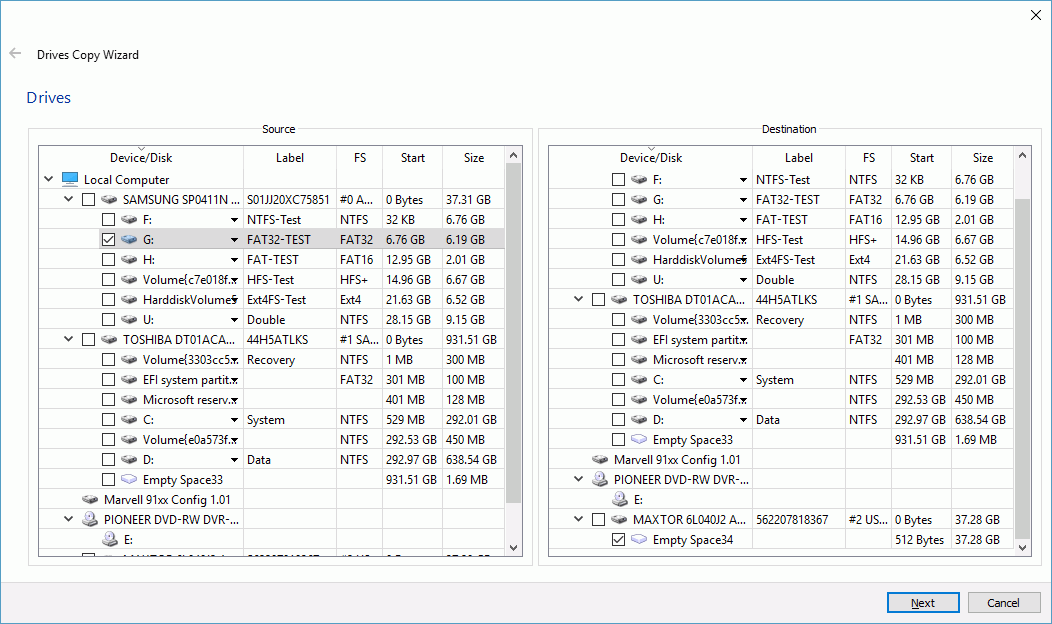Click the Marvell 91xx Config icon in Destination

[600, 460]
